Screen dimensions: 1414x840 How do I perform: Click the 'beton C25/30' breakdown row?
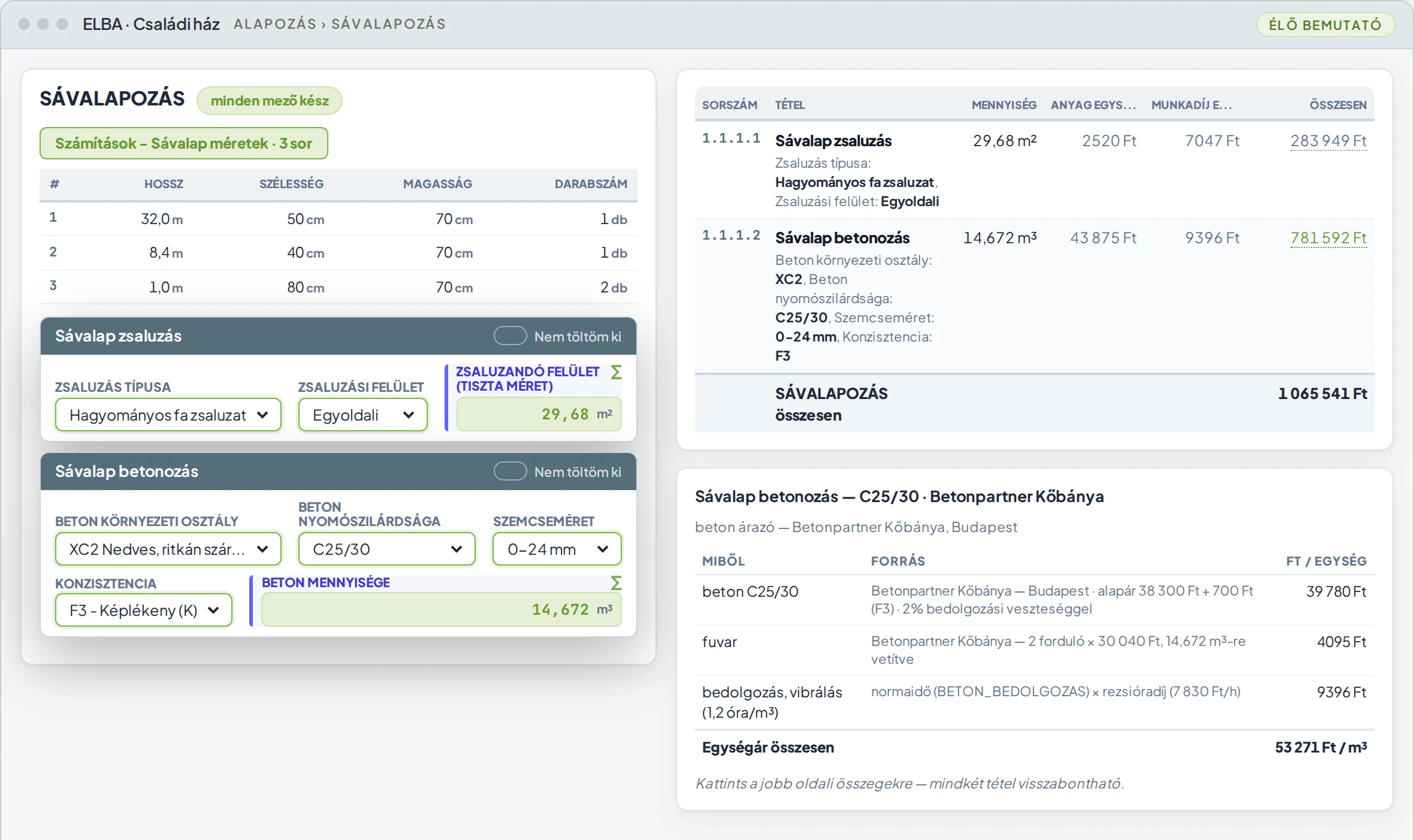[x=1034, y=600]
